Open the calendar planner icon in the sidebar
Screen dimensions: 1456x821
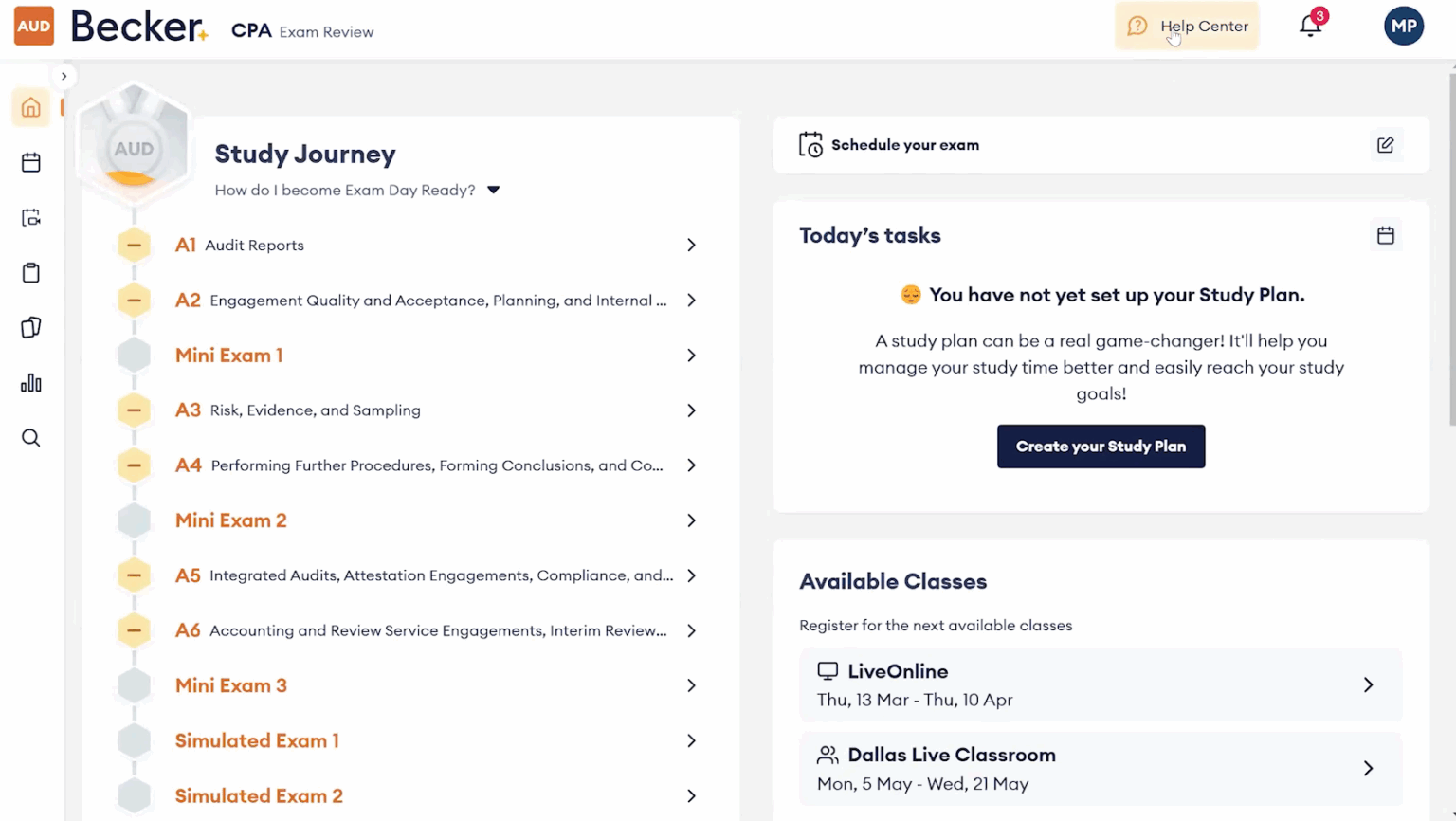(x=30, y=162)
